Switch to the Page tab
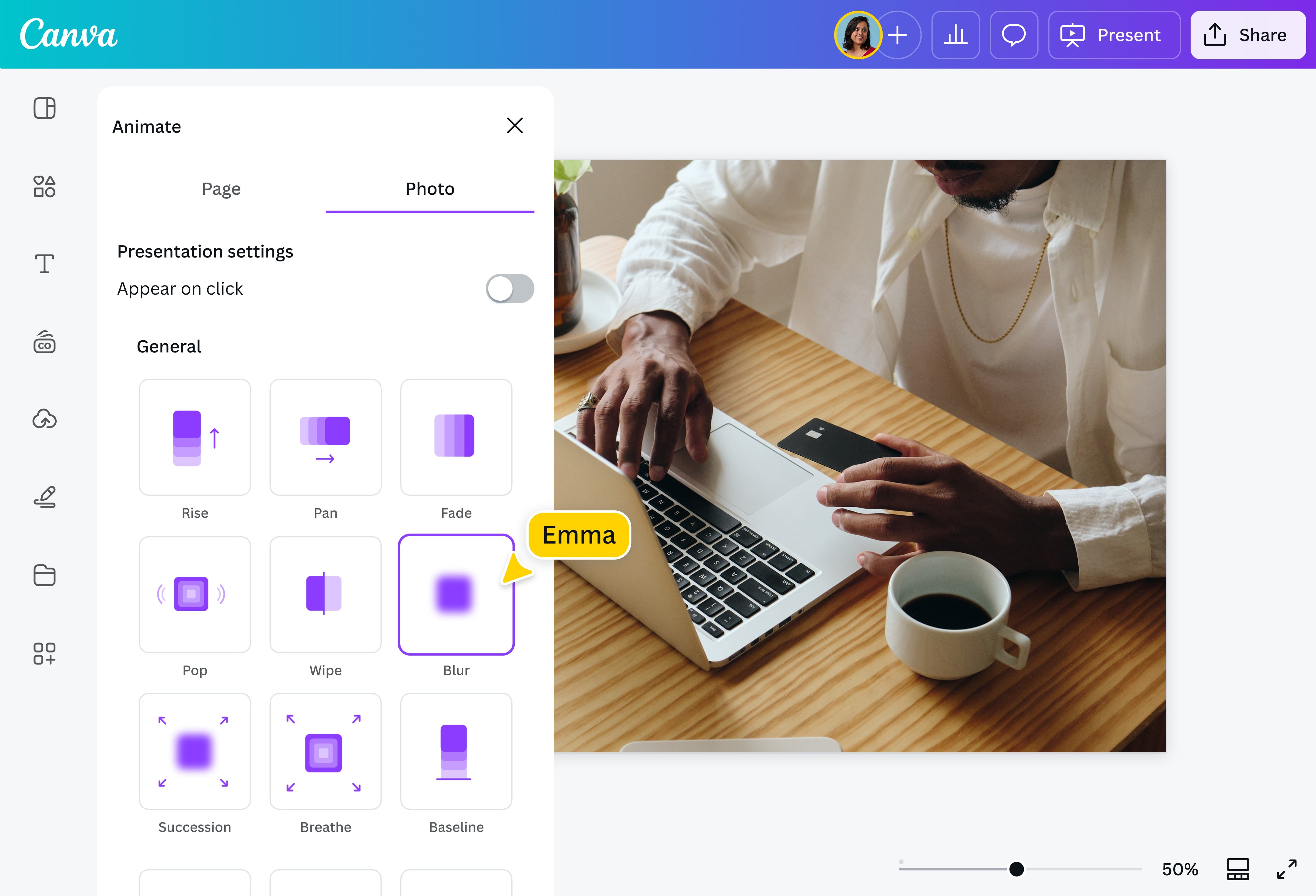Screen dimensions: 1316x896 [x=221, y=189]
